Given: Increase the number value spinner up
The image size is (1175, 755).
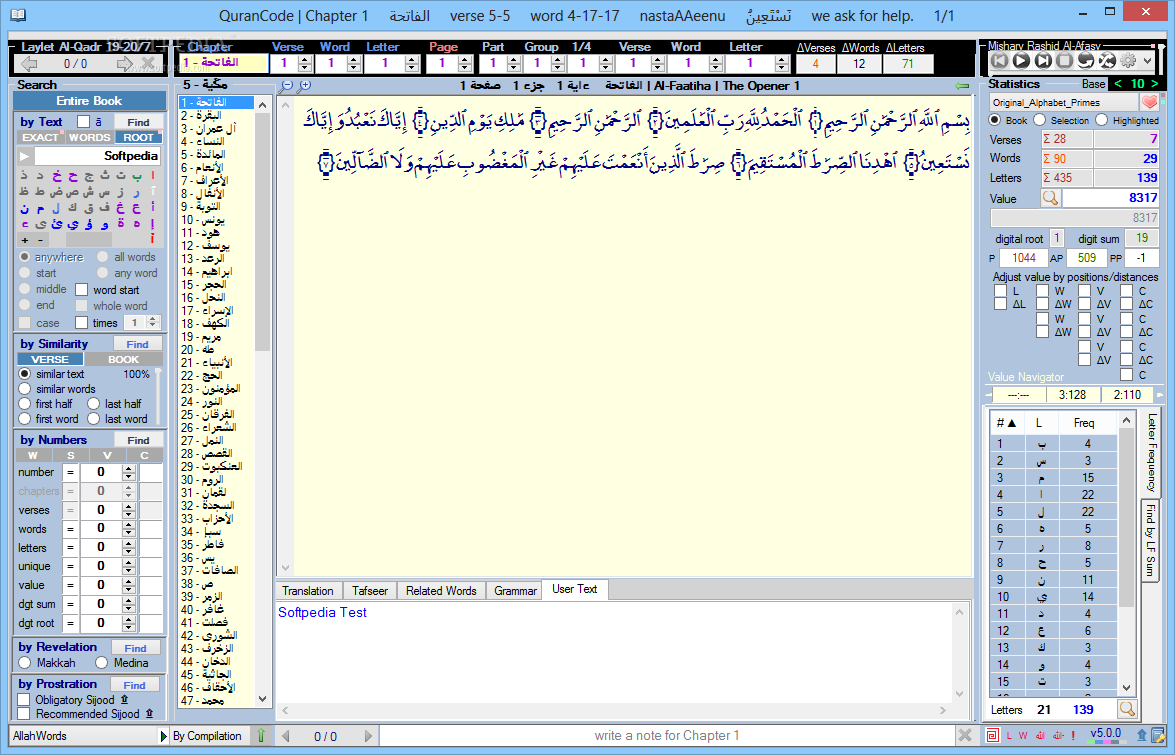Looking at the screenshot, I should [x=128, y=468].
